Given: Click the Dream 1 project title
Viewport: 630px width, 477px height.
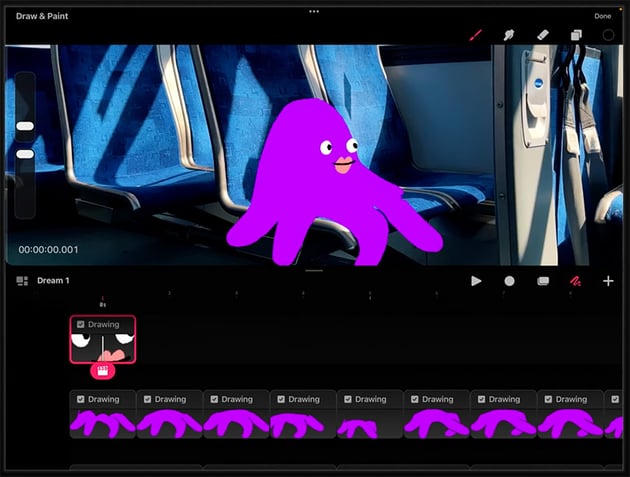Looking at the screenshot, I should tap(53, 281).
